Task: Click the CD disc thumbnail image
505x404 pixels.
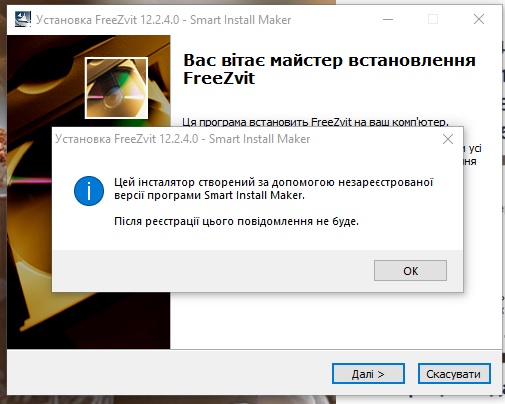Action: 116,88
